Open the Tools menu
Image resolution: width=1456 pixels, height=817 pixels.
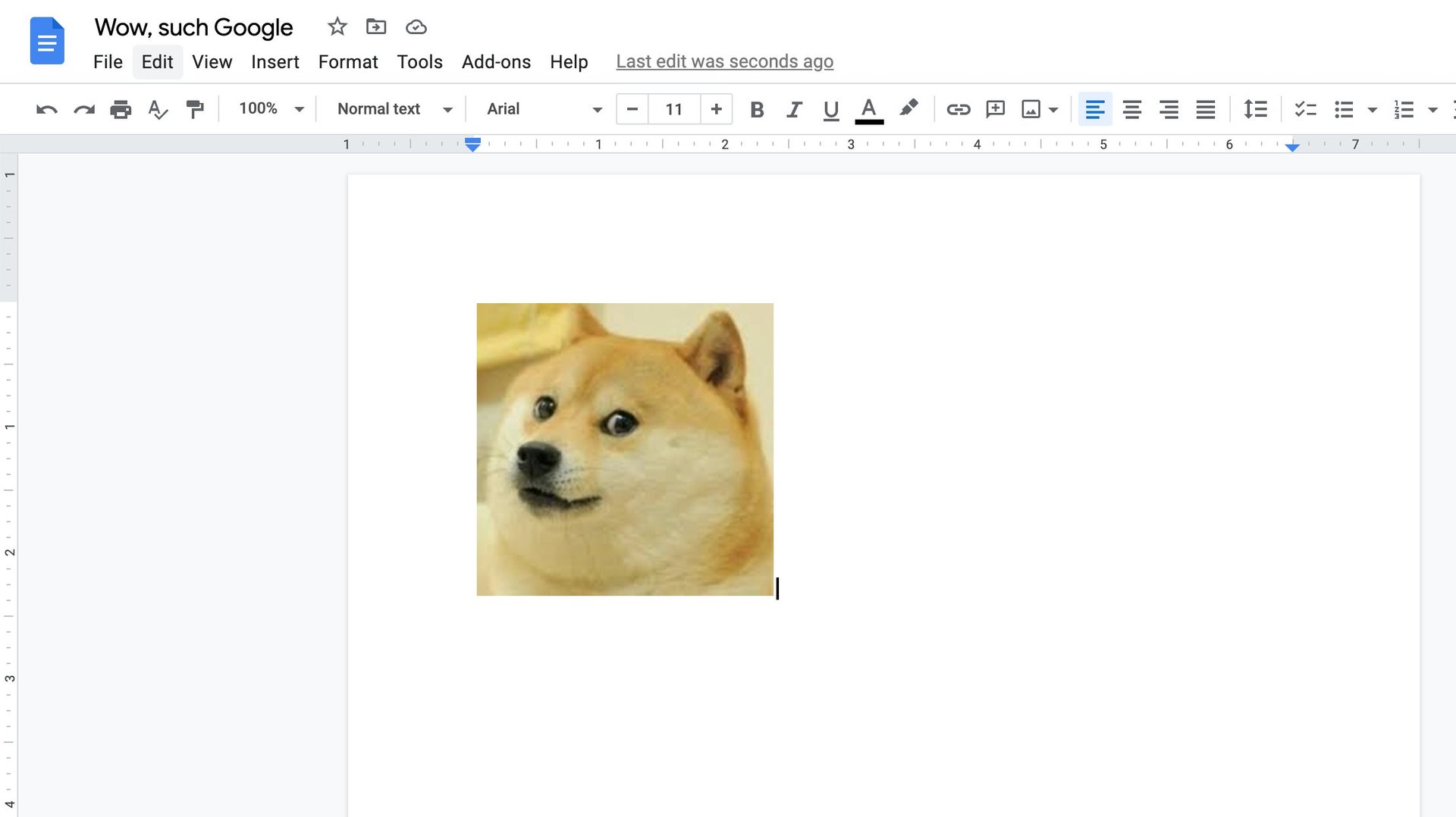[x=419, y=62]
